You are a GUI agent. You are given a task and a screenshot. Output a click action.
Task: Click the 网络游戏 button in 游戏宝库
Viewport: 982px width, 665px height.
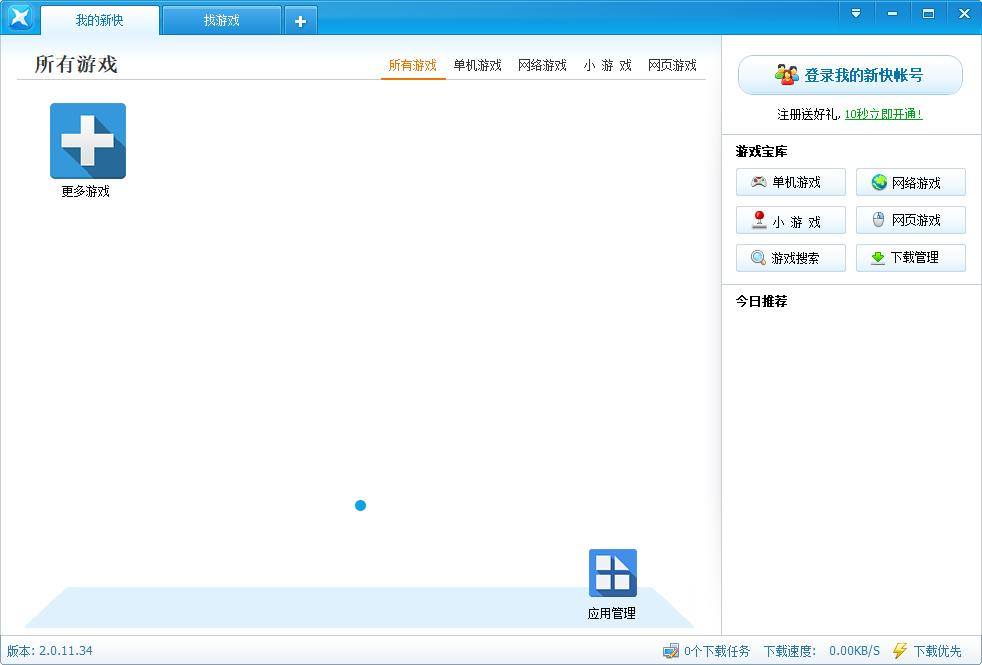point(911,182)
